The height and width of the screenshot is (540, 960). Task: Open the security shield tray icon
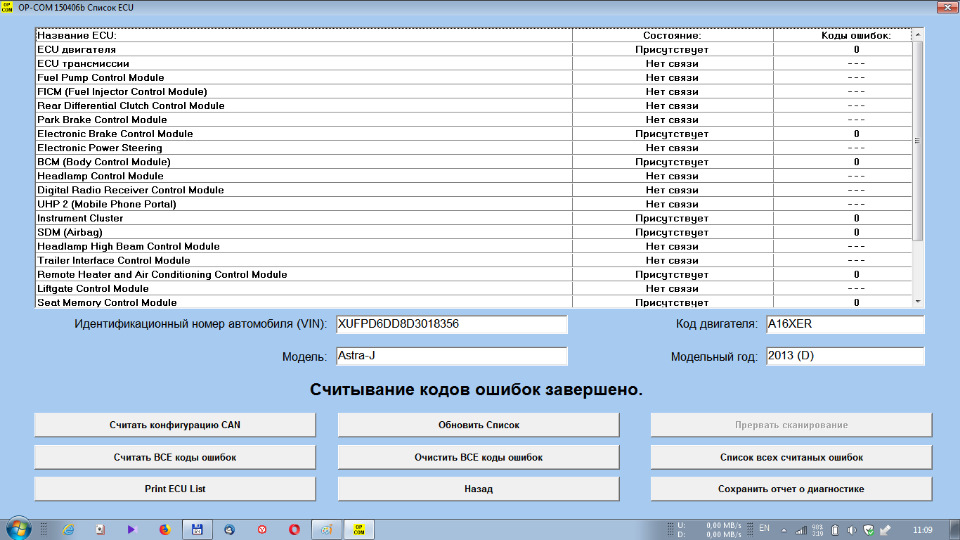[x=868, y=530]
